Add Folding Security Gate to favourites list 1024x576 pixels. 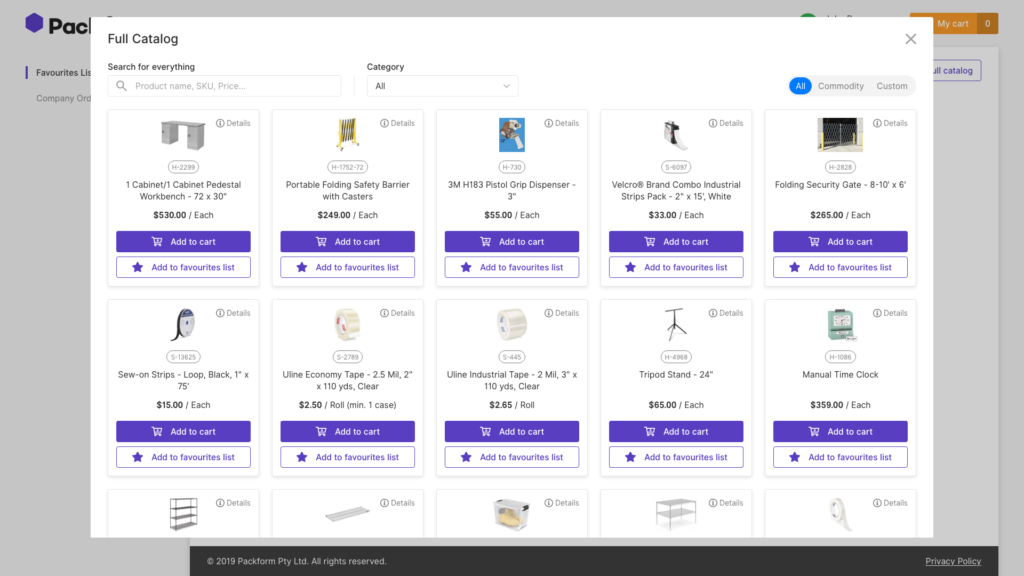840,267
